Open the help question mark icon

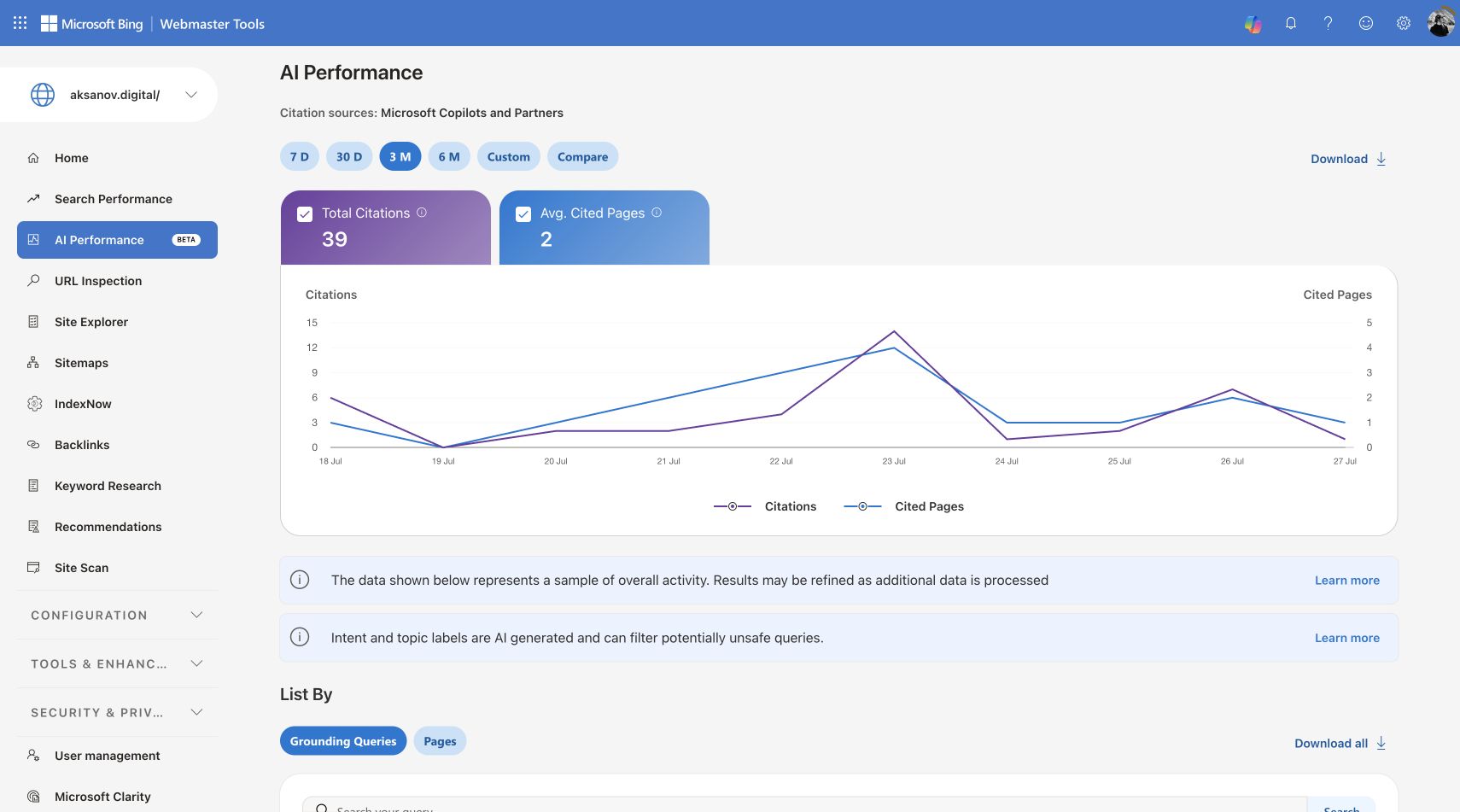[1329, 24]
